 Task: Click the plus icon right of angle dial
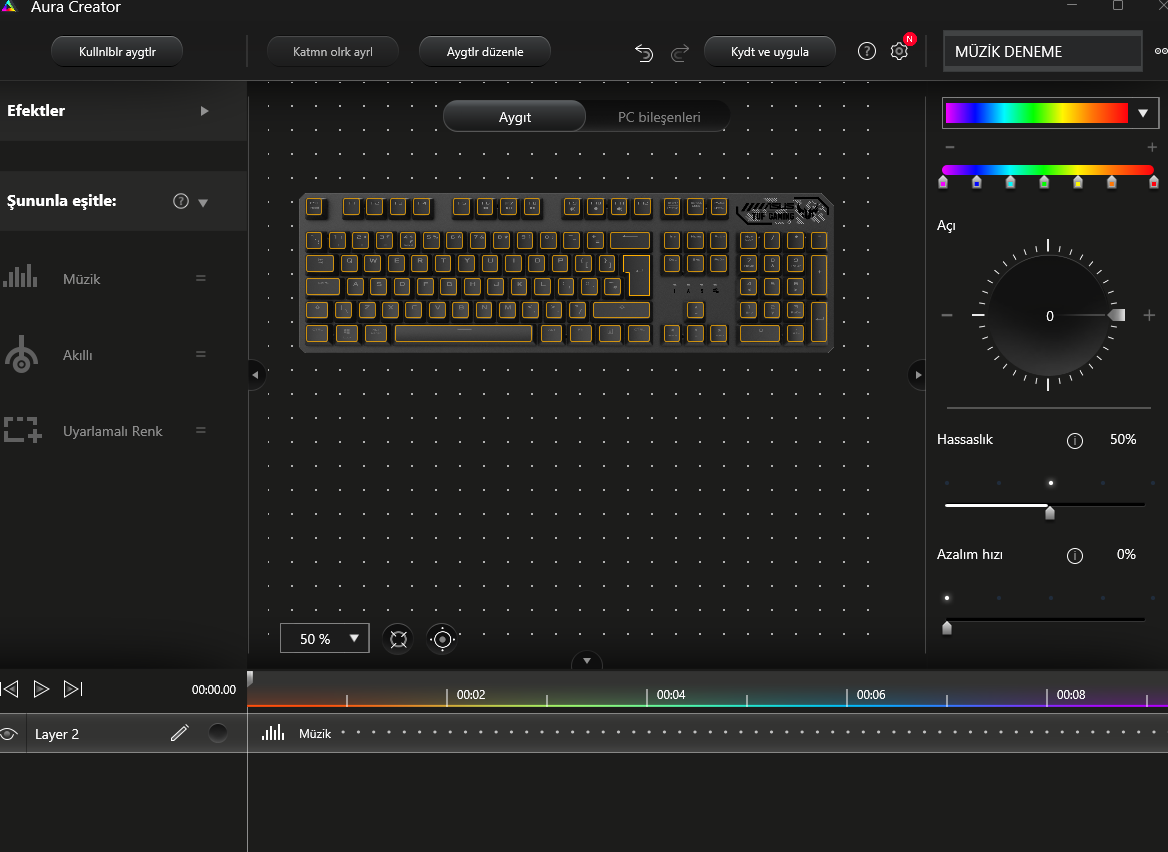point(1149,316)
